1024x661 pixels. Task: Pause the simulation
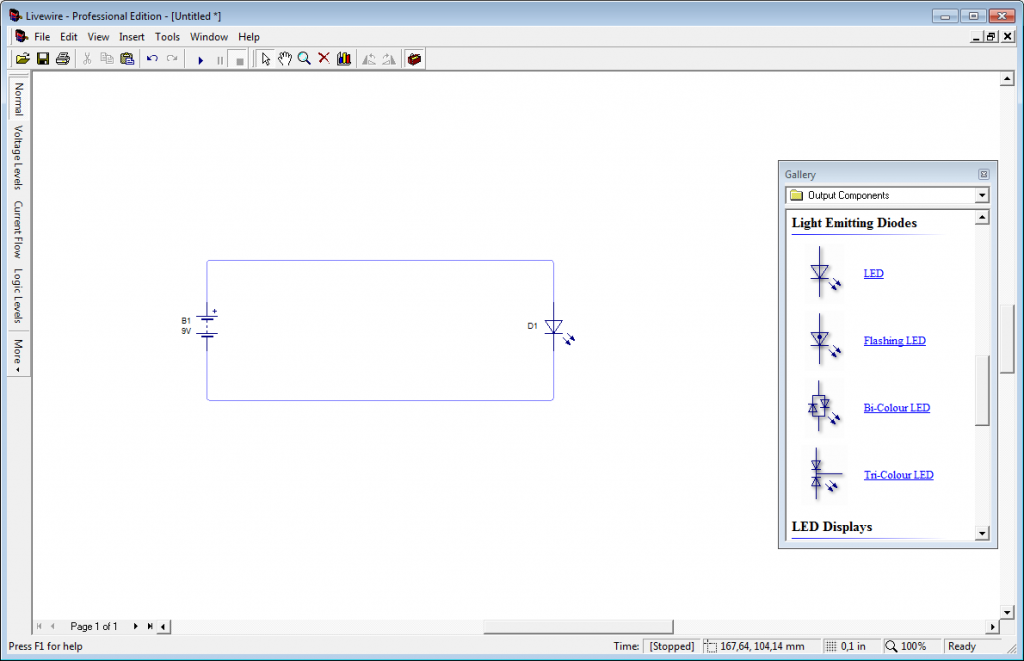pyautogui.click(x=219, y=58)
